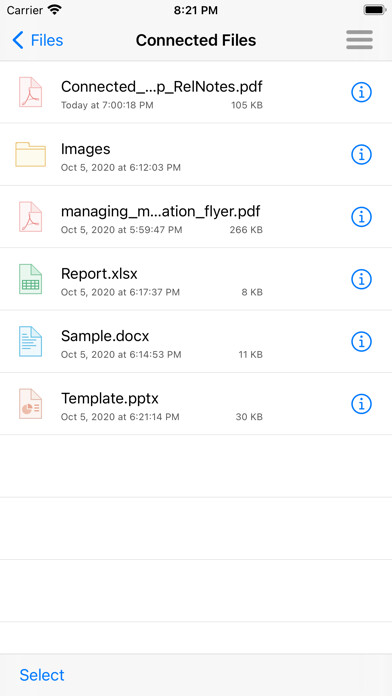The image size is (392, 696).
Task: Tap the 8:21 PM clock
Action: click(196, 10)
